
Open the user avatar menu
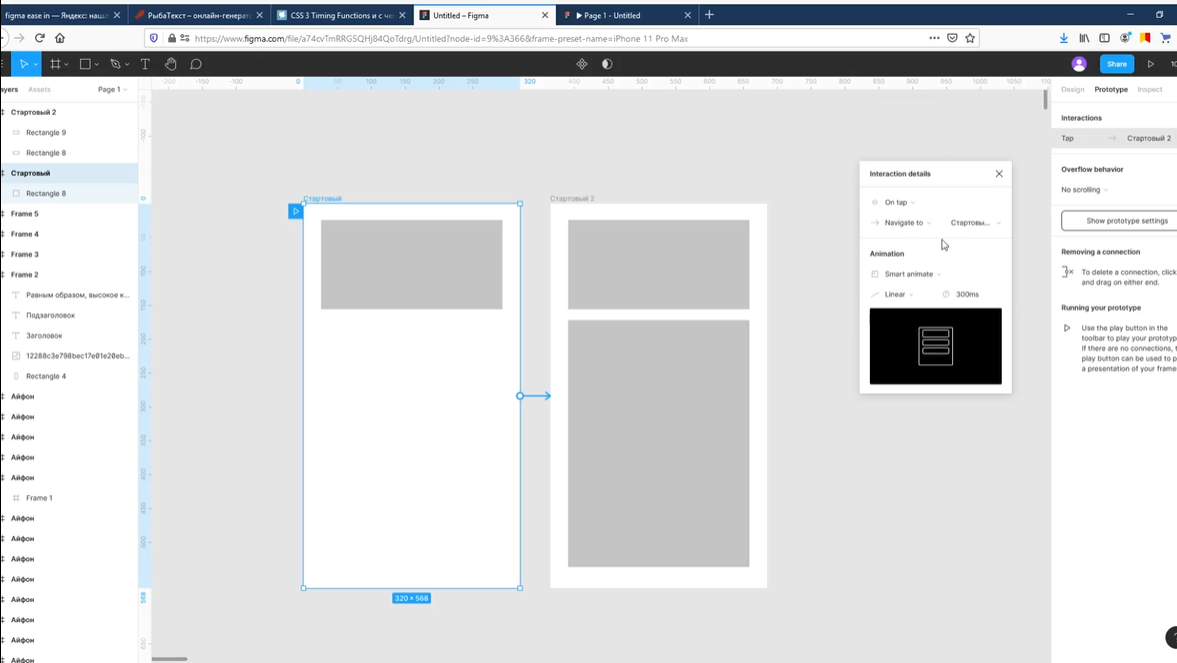[x=1079, y=64]
